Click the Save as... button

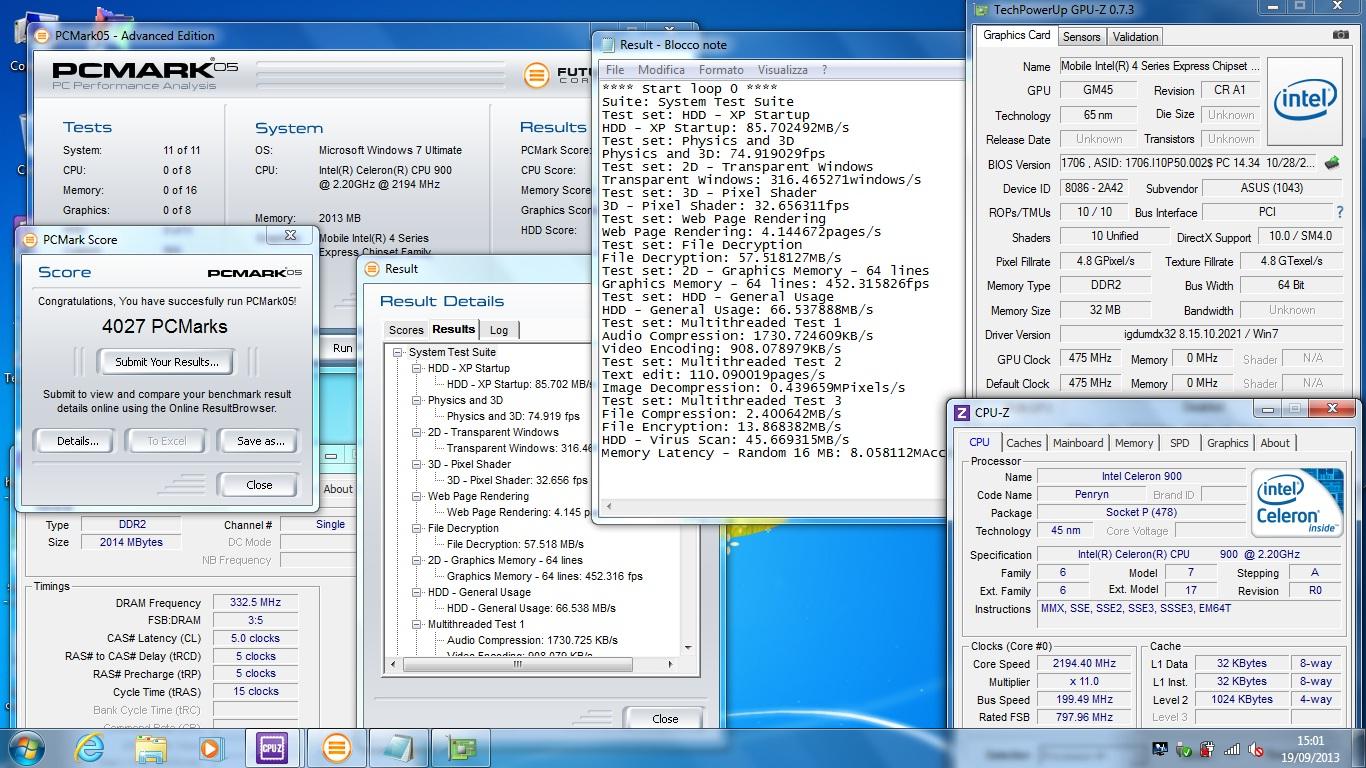(260, 441)
